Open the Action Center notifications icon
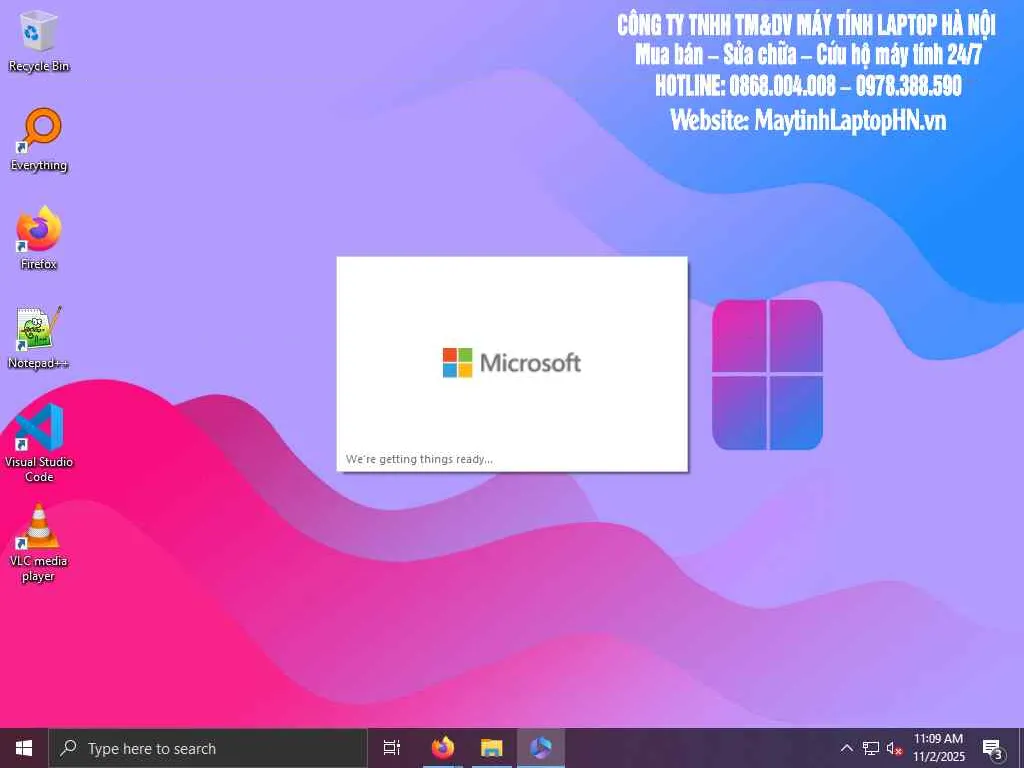 pyautogui.click(x=993, y=749)
